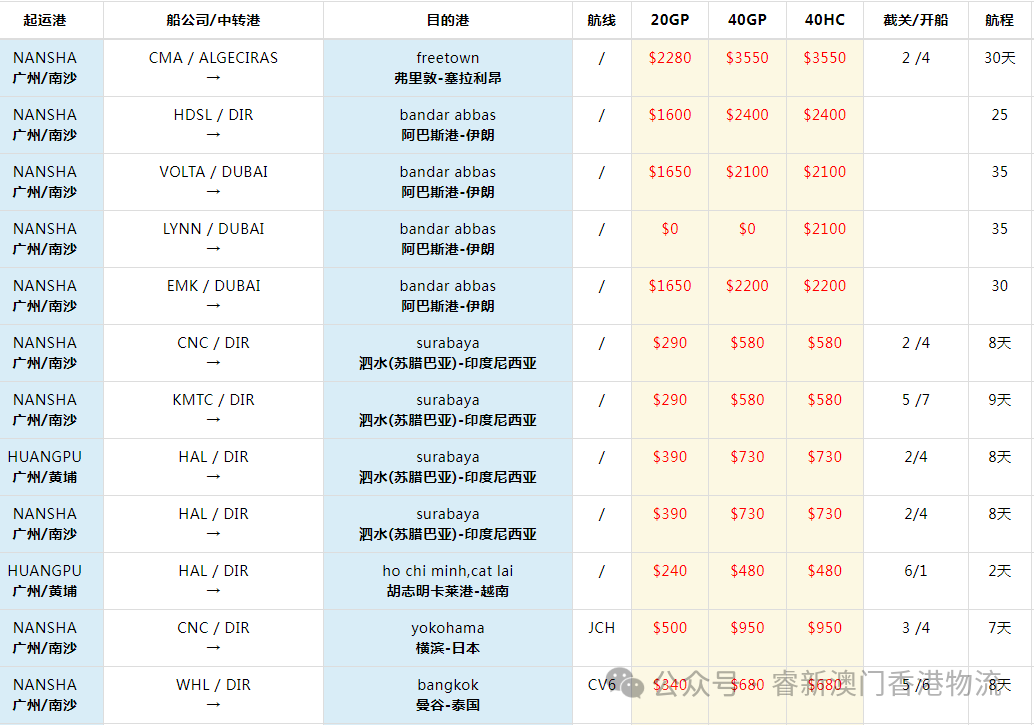Select CNC / DIR in the surabaya row
The width and height of the screenshot is (1034, 725).
[x=213, y=353]
